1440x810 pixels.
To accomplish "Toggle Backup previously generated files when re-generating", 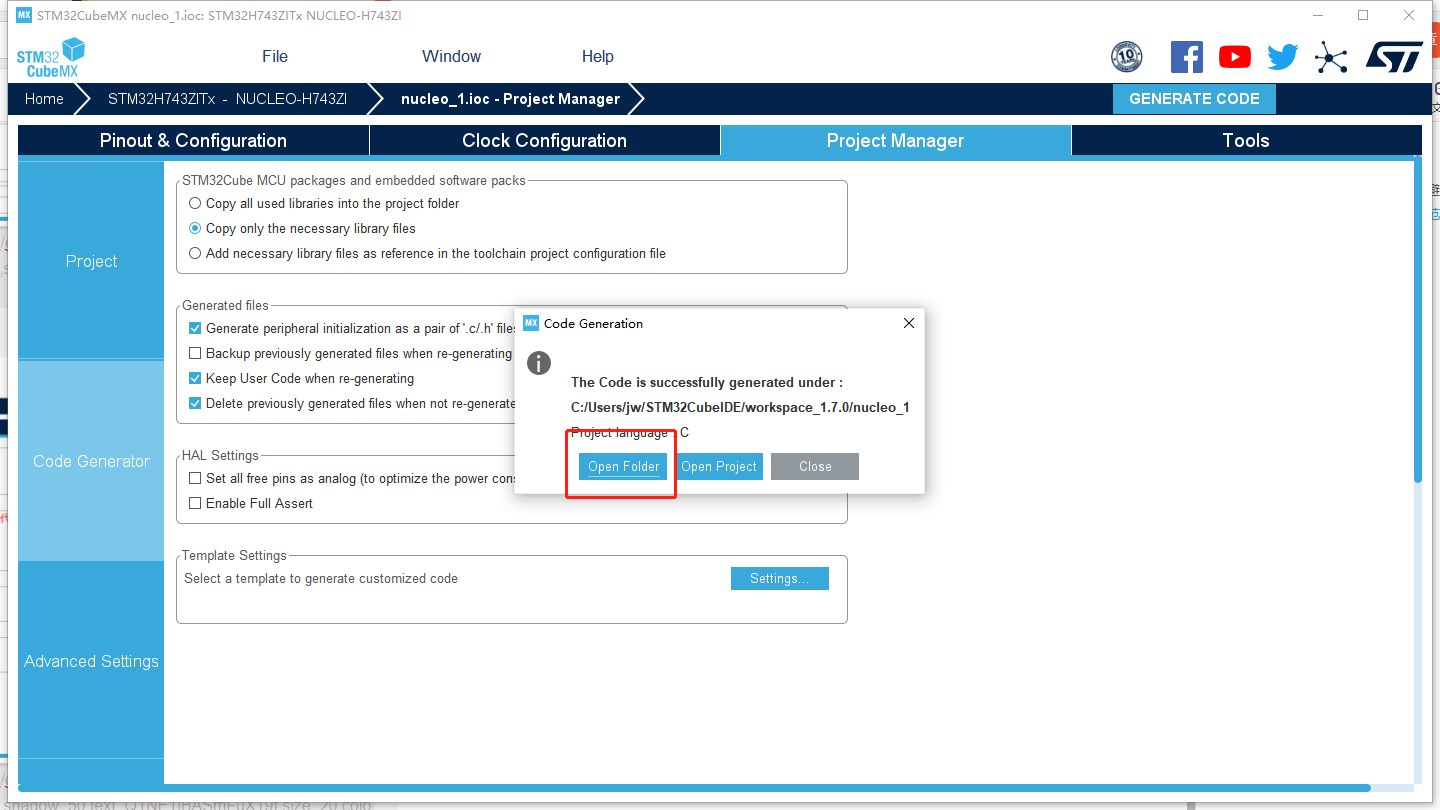I will [x=195, y=353].
